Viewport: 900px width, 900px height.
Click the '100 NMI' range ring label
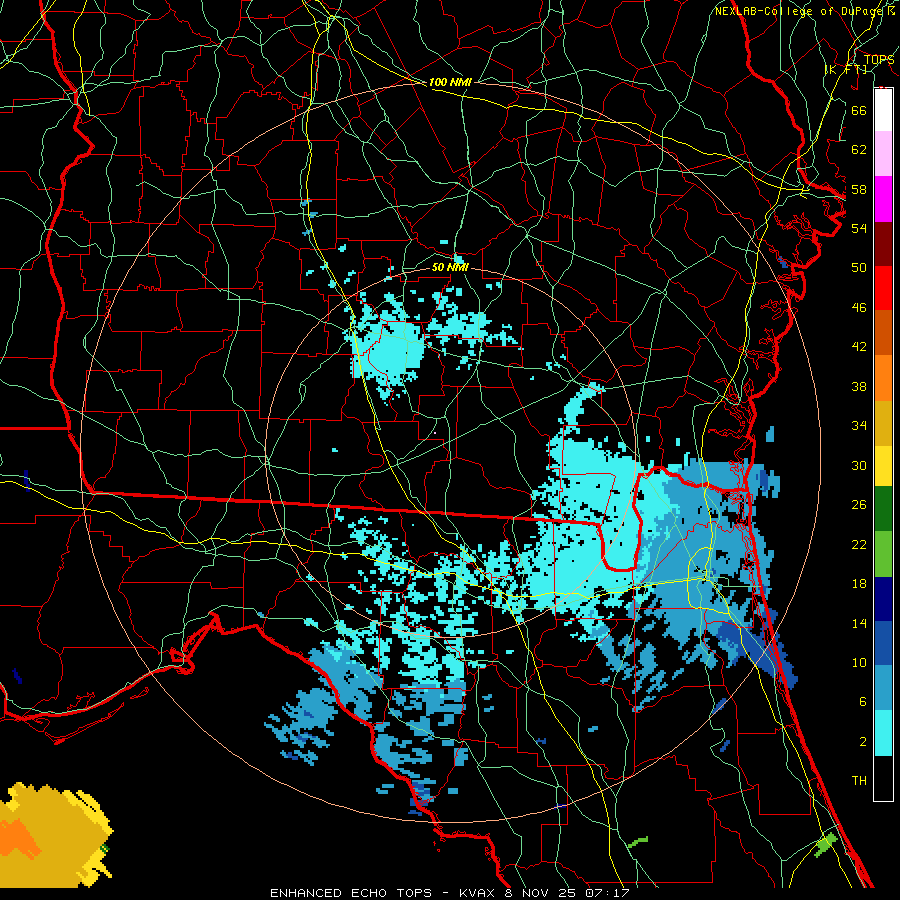[450, 82]
